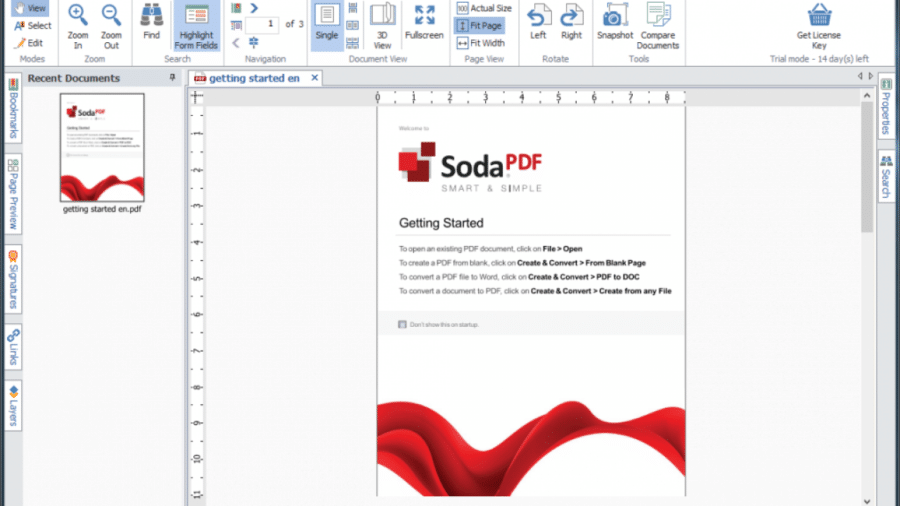Switch to Select mode
This screenshot has width=900, height=506.
coord(33,26)
